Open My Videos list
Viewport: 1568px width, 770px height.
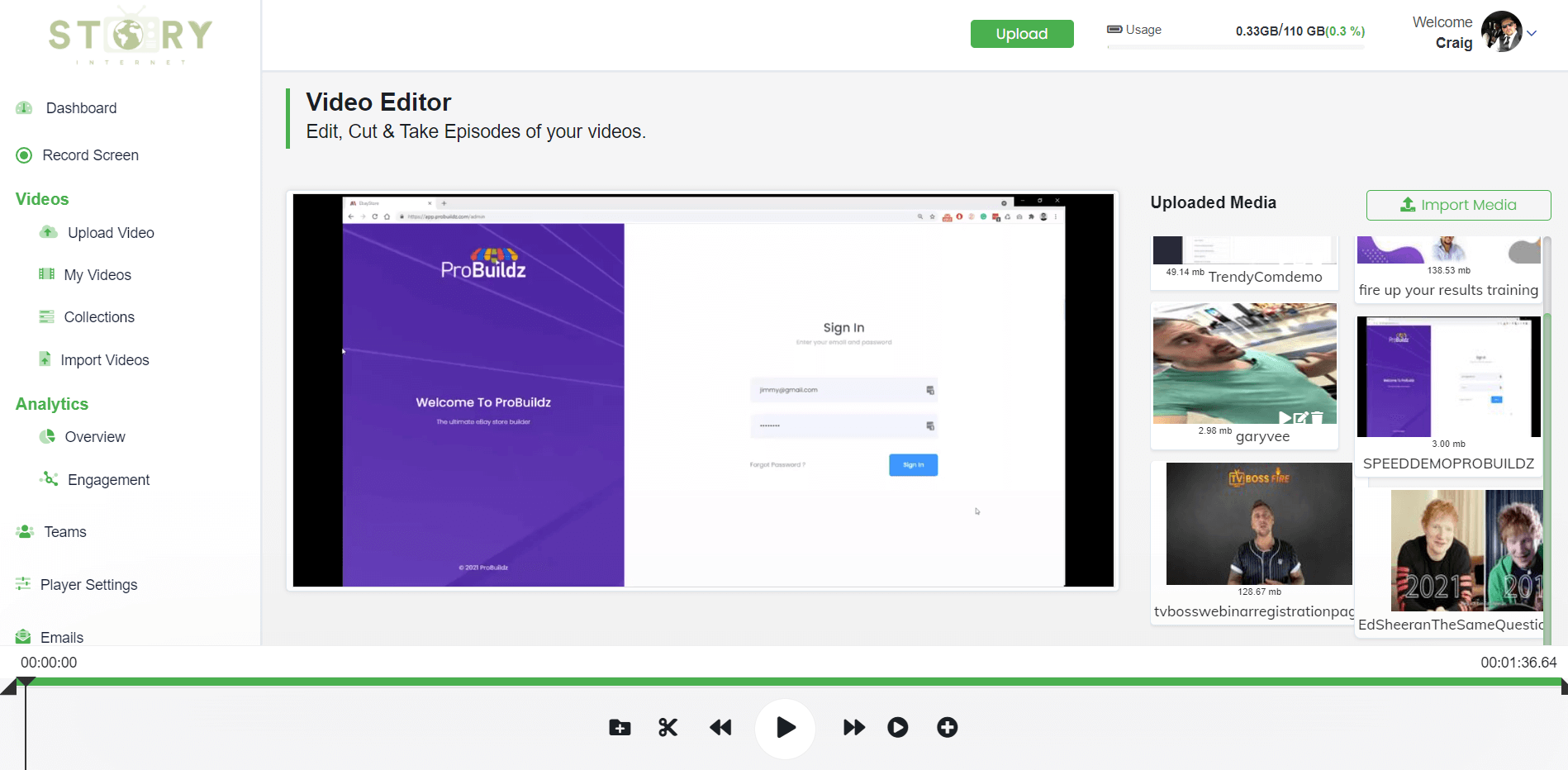click(x=97, y=275)
